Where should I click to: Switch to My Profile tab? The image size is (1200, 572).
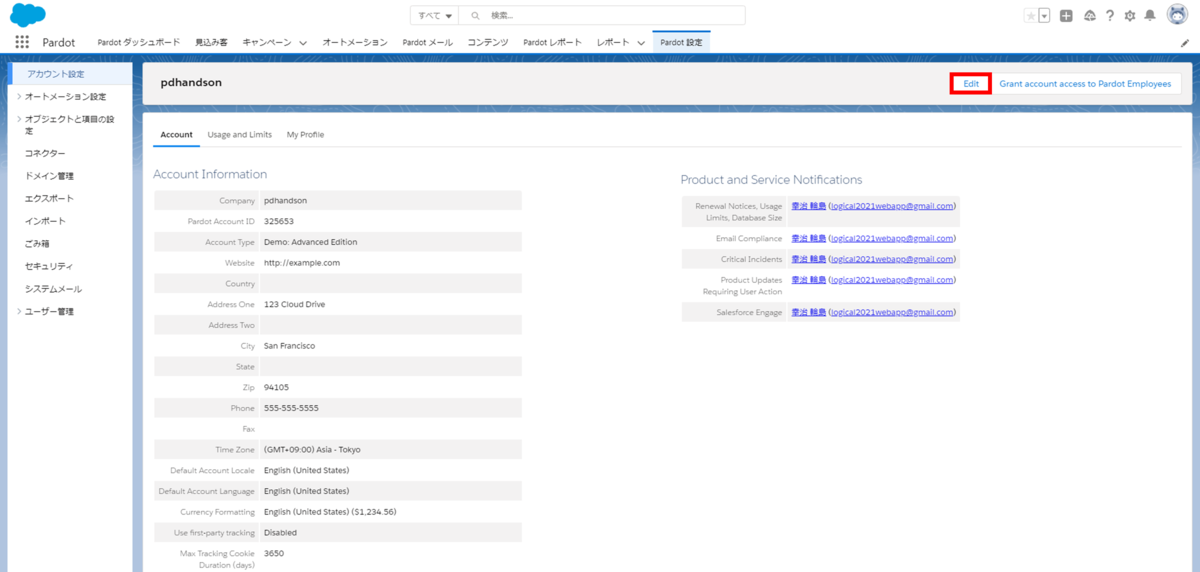(x=305, y=134)
